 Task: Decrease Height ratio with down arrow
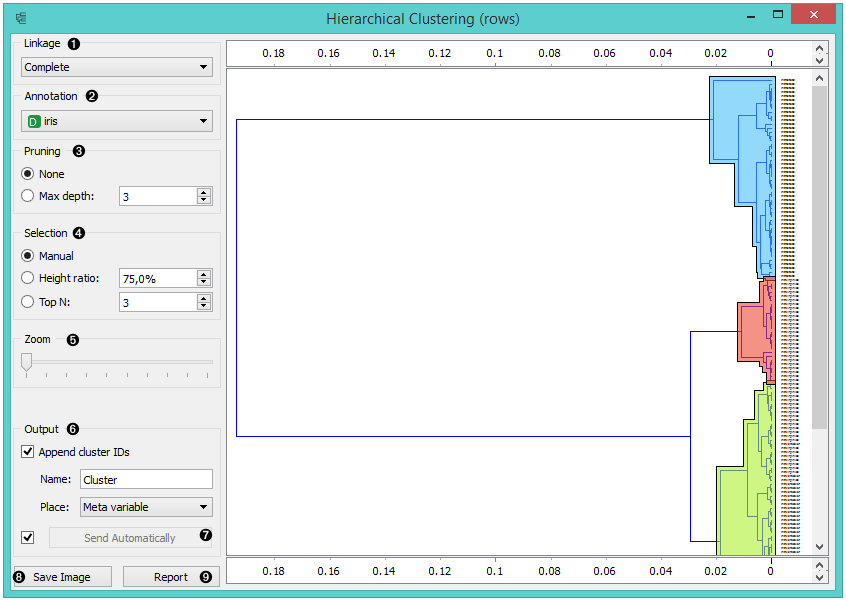(204, 283)
